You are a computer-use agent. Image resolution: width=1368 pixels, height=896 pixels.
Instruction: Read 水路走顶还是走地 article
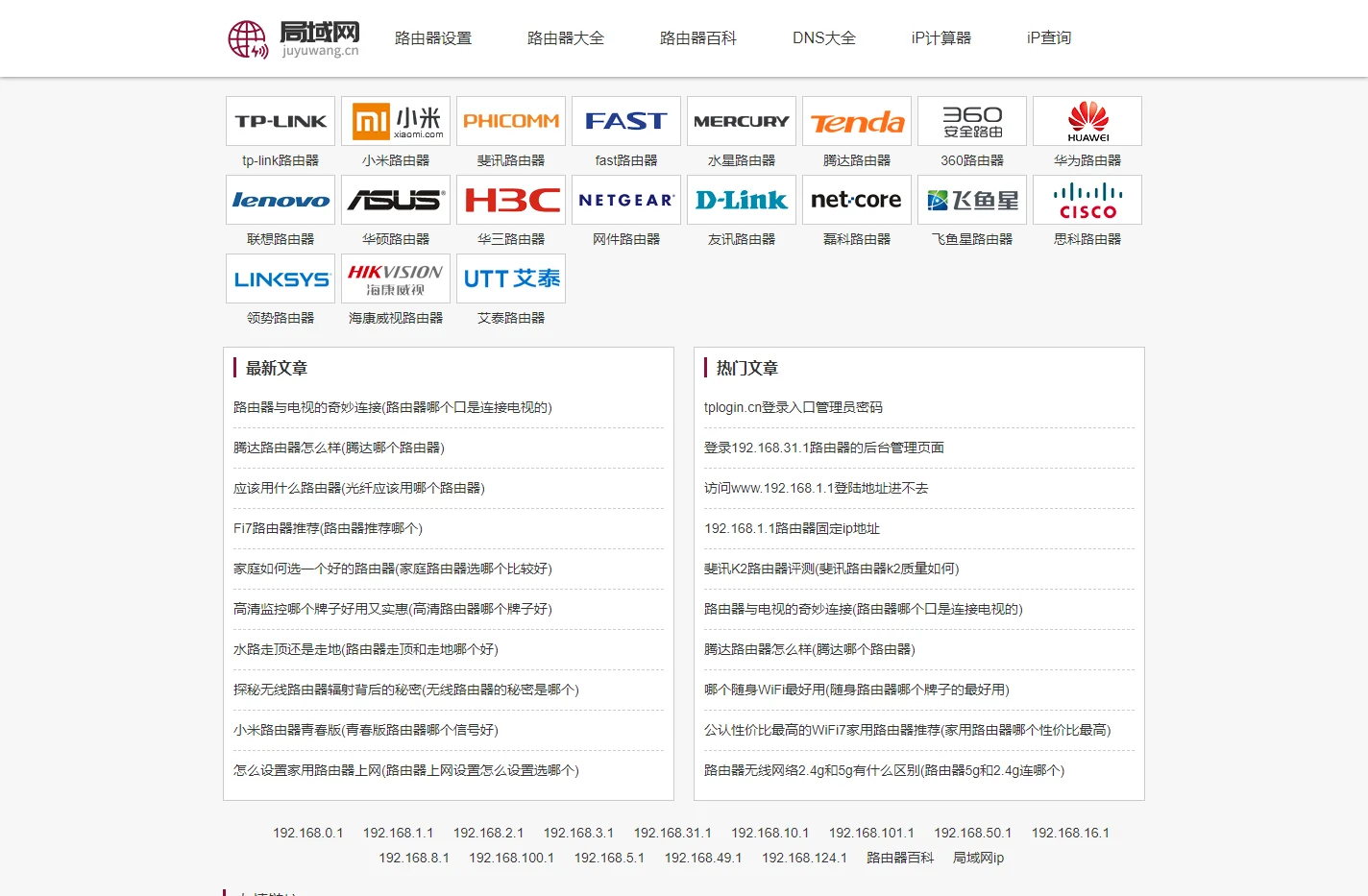pyautogui.click(x=366, y=649)
